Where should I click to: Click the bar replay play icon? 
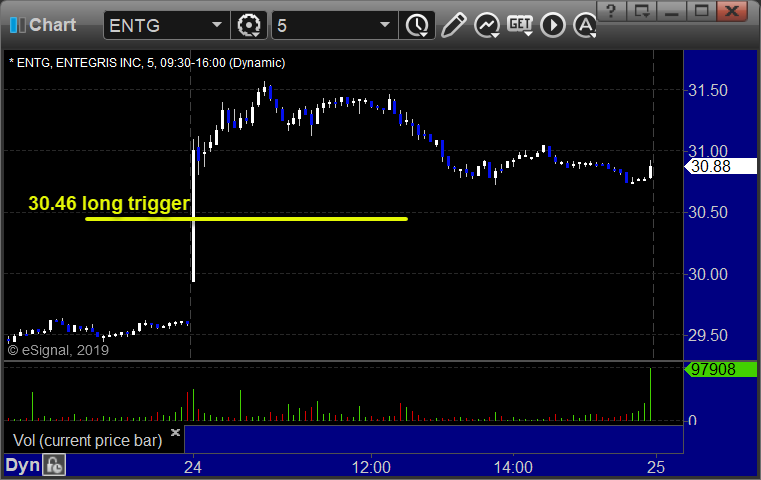click(x=553, y=25)
